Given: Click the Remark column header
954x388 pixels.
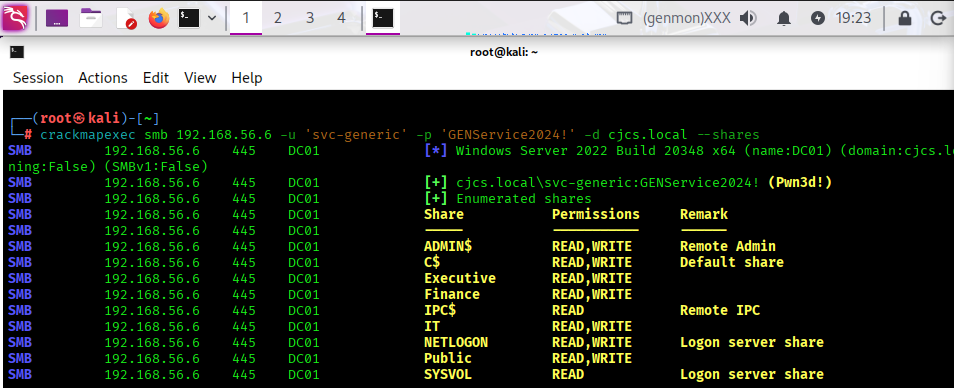Looking at the screenshot, I should 704,214.
